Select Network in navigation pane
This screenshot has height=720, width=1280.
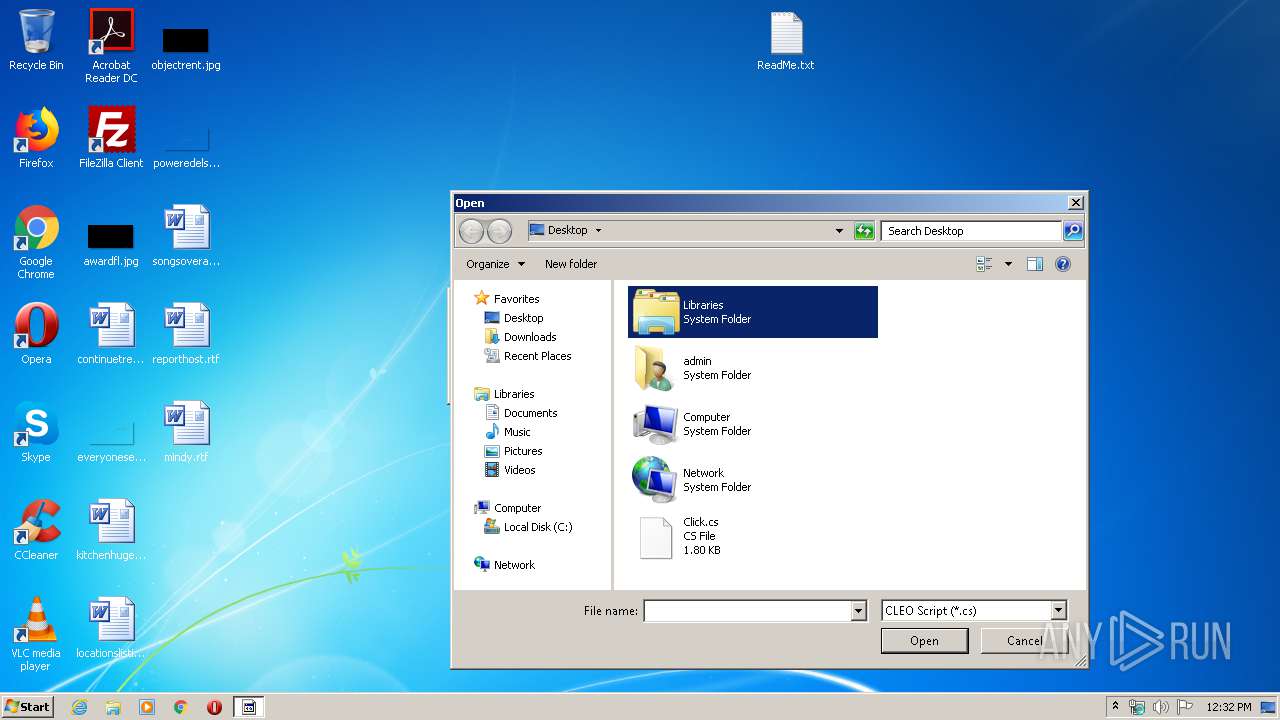[x=505, y=565]
